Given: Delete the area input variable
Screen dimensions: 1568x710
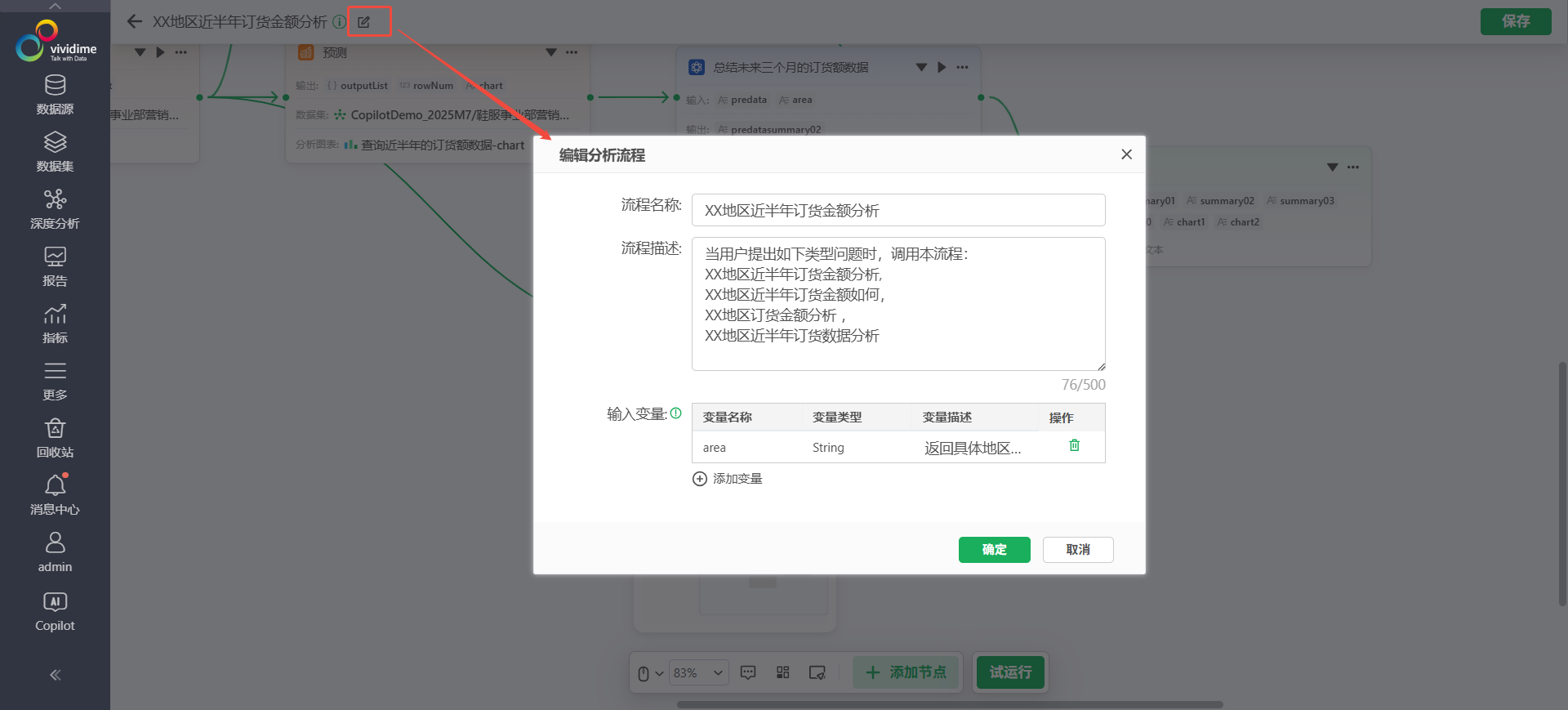Looking at the screenshot, I should (1074, 445).
